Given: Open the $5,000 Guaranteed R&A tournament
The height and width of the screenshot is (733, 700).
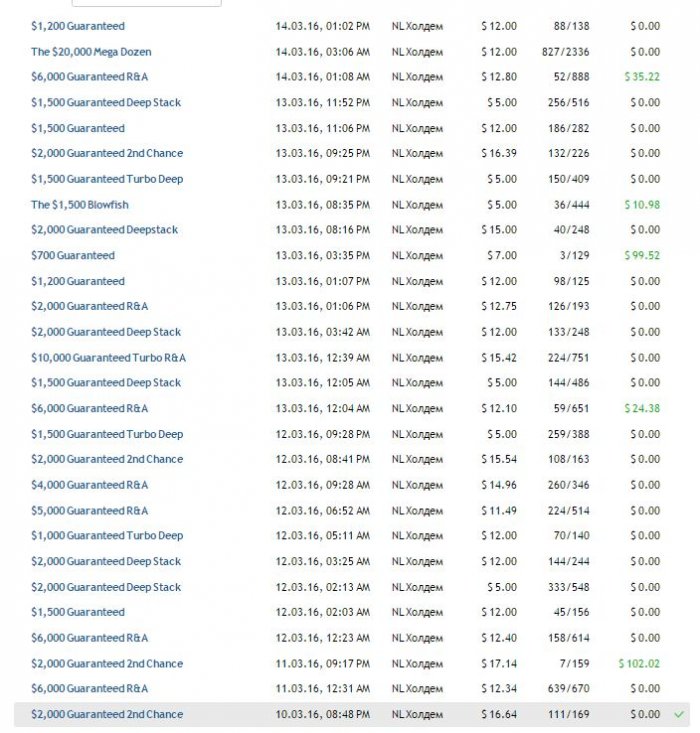Looking at the screenshot, I should click(89, 510).
